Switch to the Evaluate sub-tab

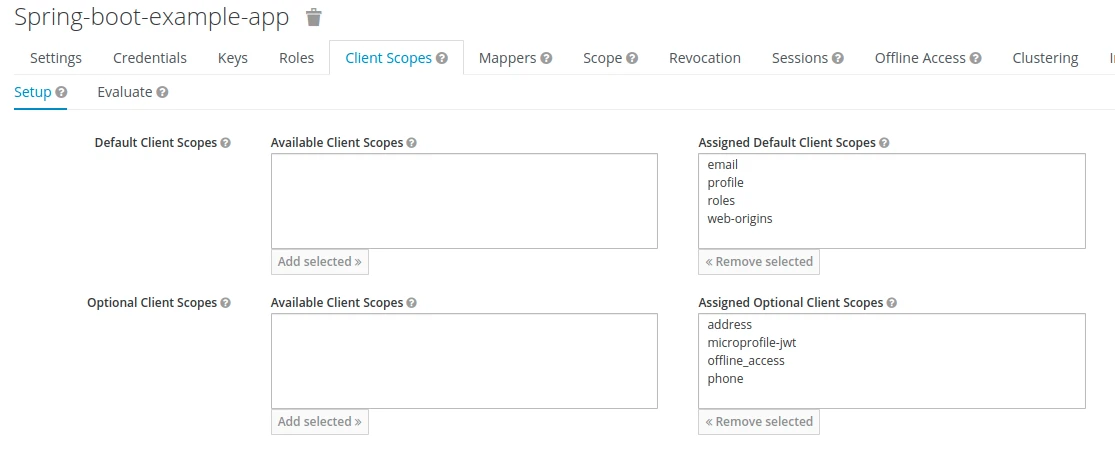coord(124,92)
